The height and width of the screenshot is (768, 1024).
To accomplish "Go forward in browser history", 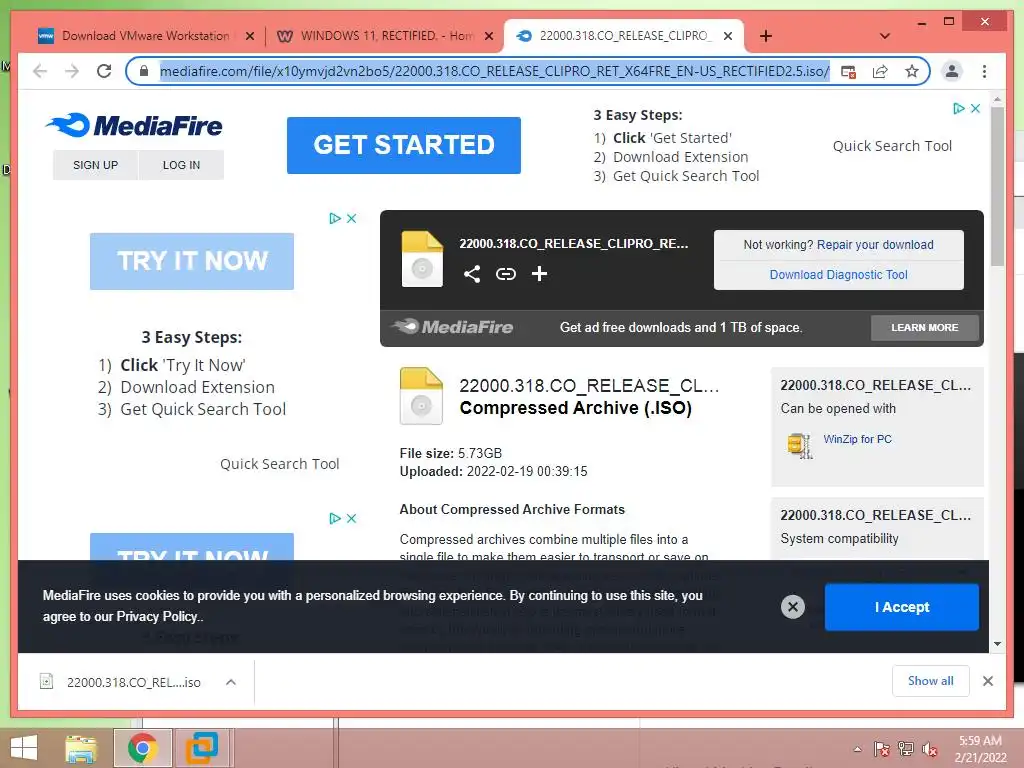I will pyautogui.click(x=72, y=71).
